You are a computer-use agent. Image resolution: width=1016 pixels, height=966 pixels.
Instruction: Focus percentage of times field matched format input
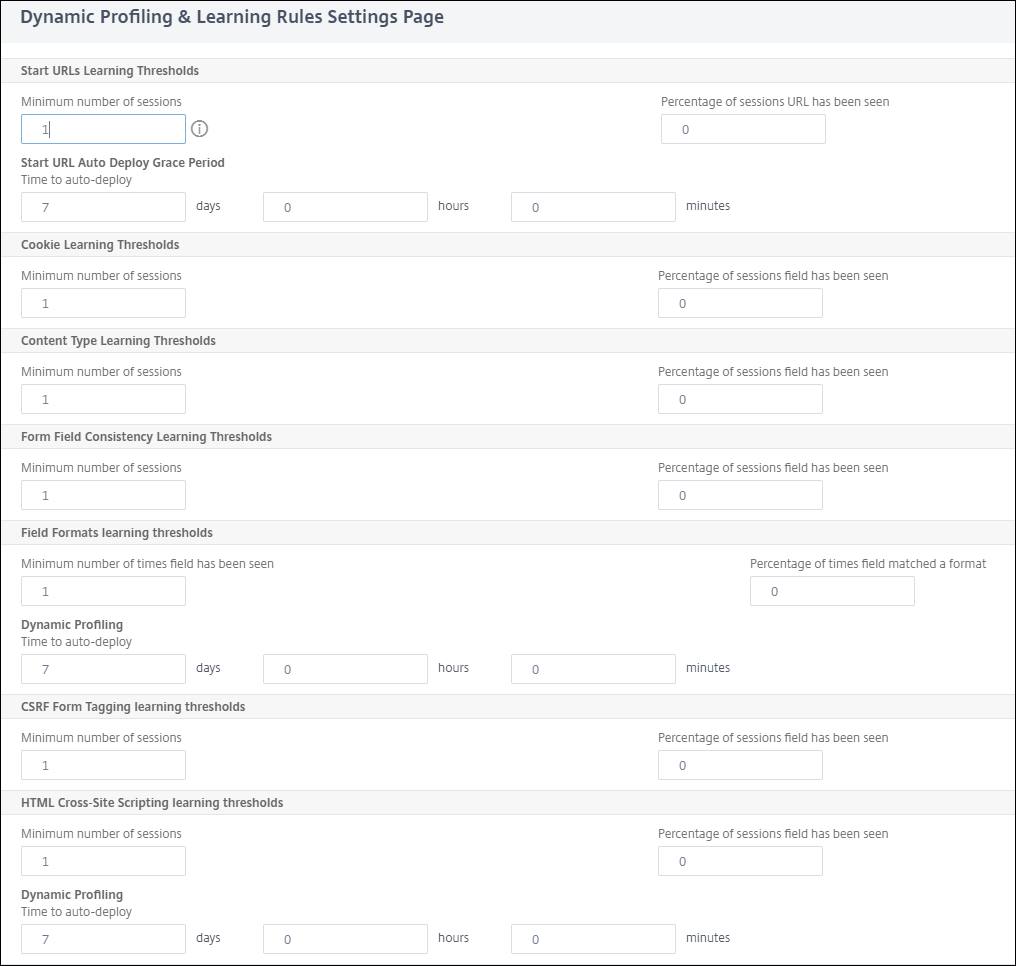click(x=832, y=591)
